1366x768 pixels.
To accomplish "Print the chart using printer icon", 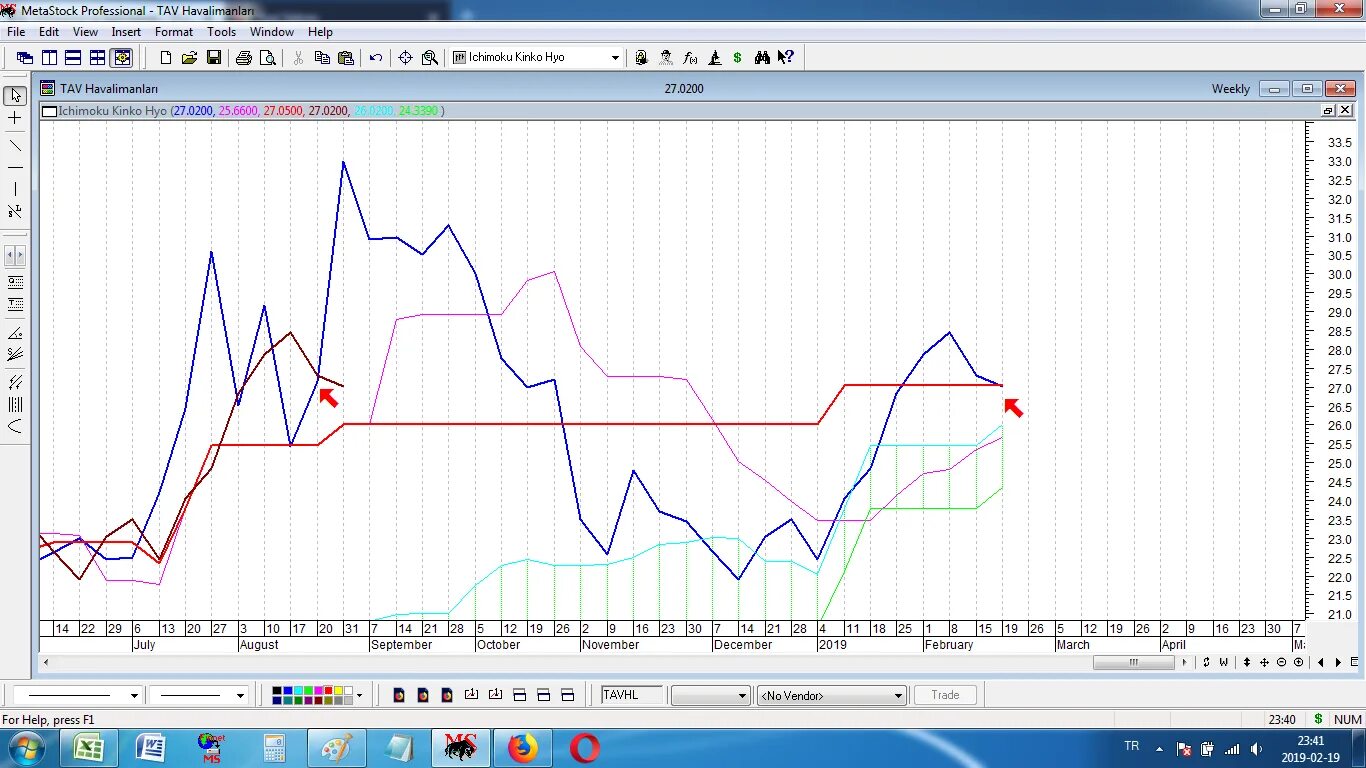I will [x=244, y=58].
